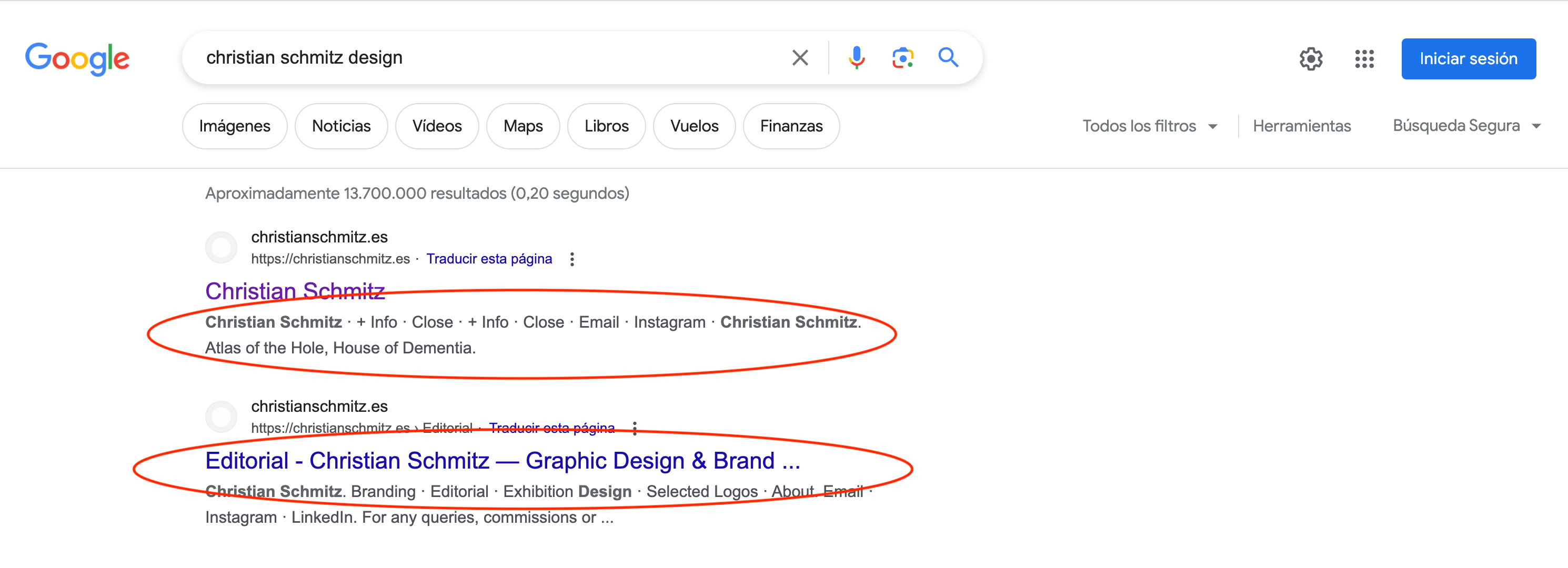The image size is (1568, 568).
Task: Expand the Búsqueda Segura dropdown
Action: [1466, 126]
